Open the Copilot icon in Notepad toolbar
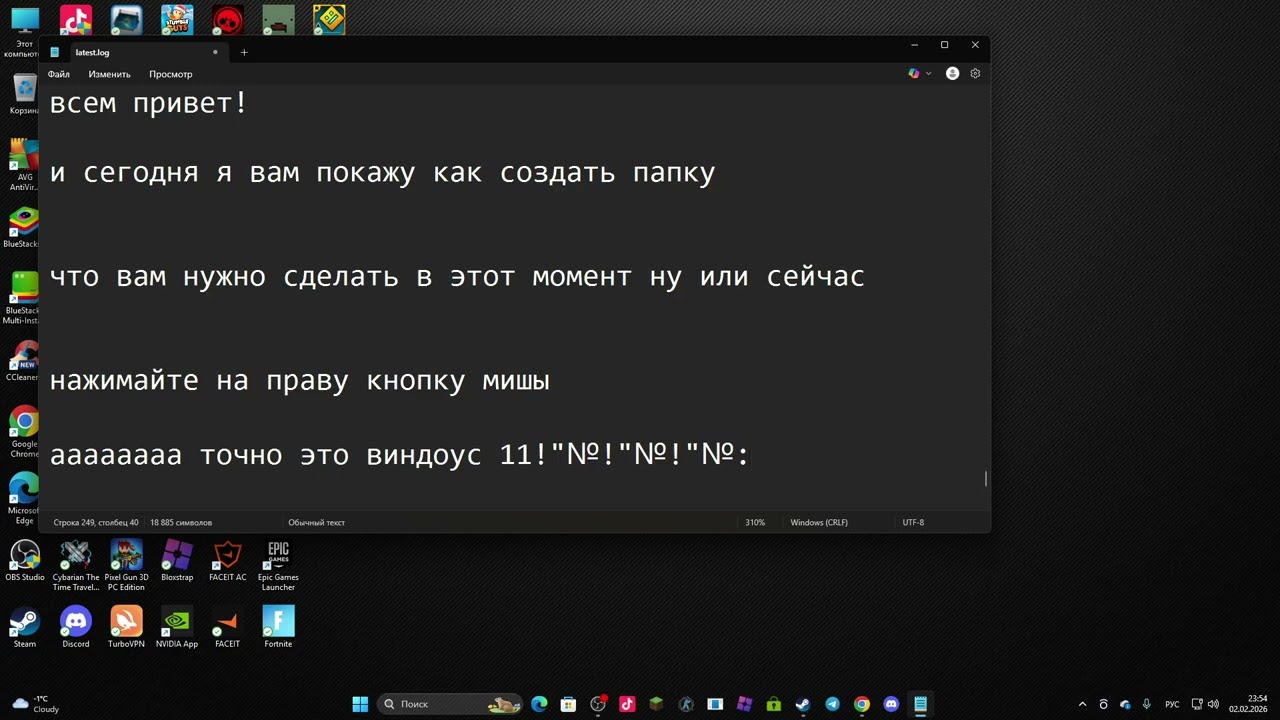The height and width of the screenshot is (720, 1280). pyautogui.click(x=913, y=73)
